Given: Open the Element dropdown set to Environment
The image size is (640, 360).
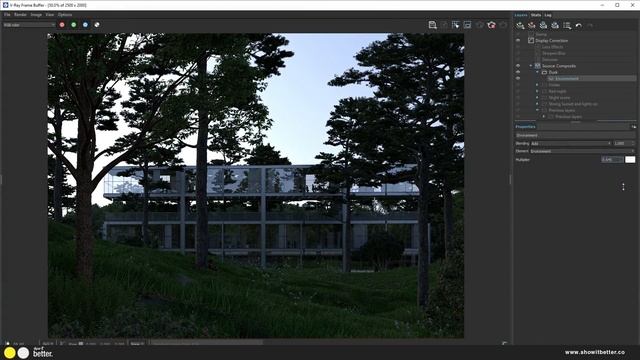Looking at the screenshot, I should pos(582,151).
